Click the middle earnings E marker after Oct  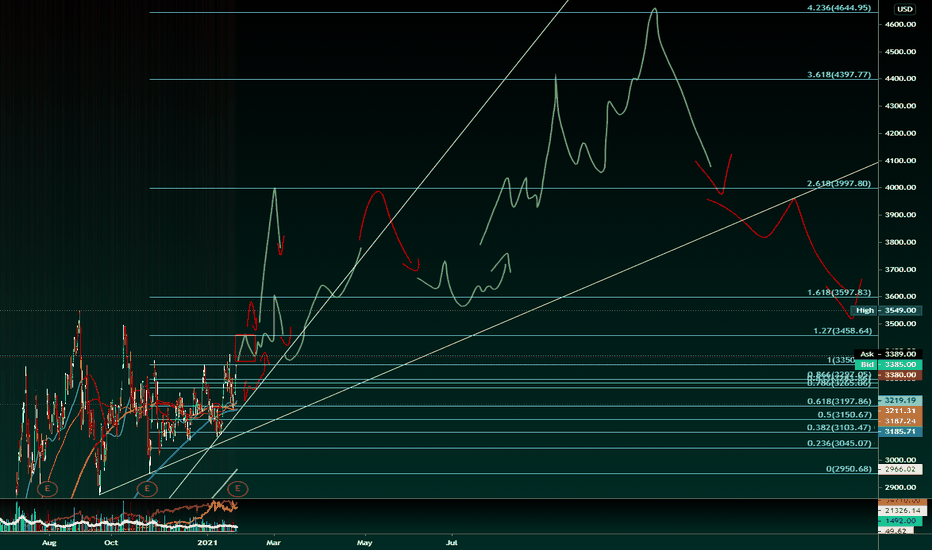coord(147,489)
